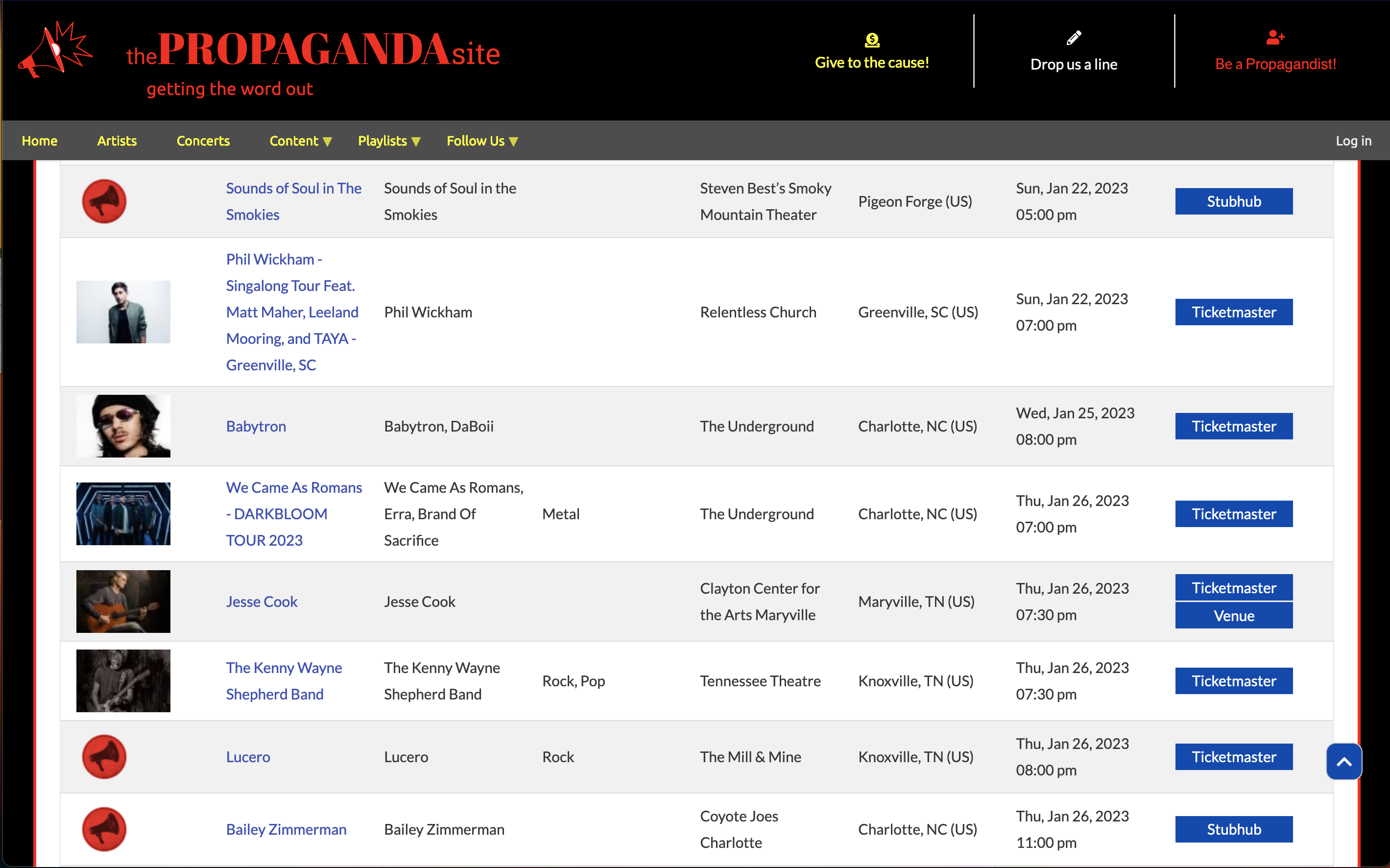Open the Jesse Cook concert link
1390x868 pixels.
261,601
